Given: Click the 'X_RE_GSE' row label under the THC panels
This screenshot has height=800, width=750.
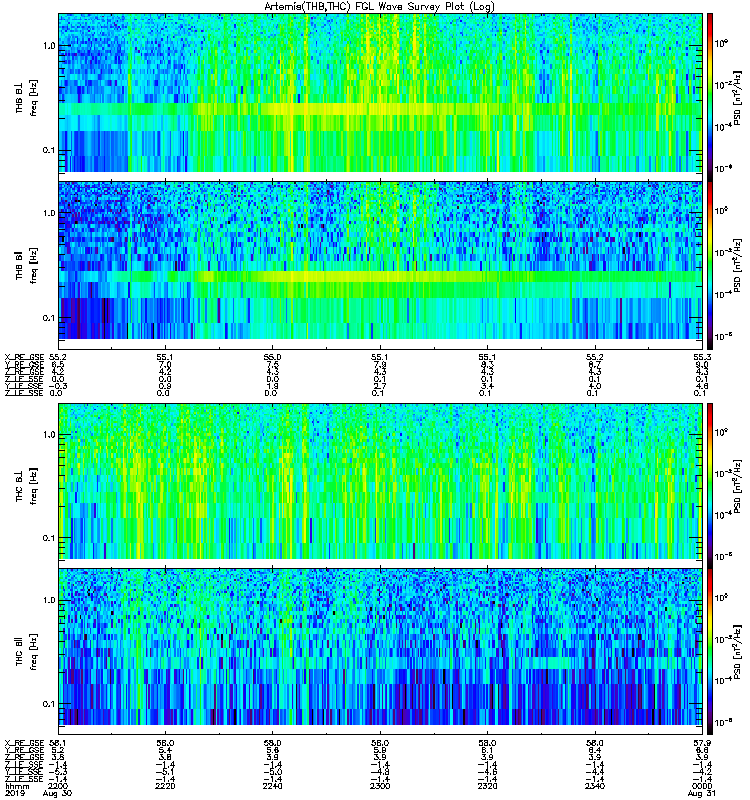Looking at the screenshot, I should tap(24, 743).
